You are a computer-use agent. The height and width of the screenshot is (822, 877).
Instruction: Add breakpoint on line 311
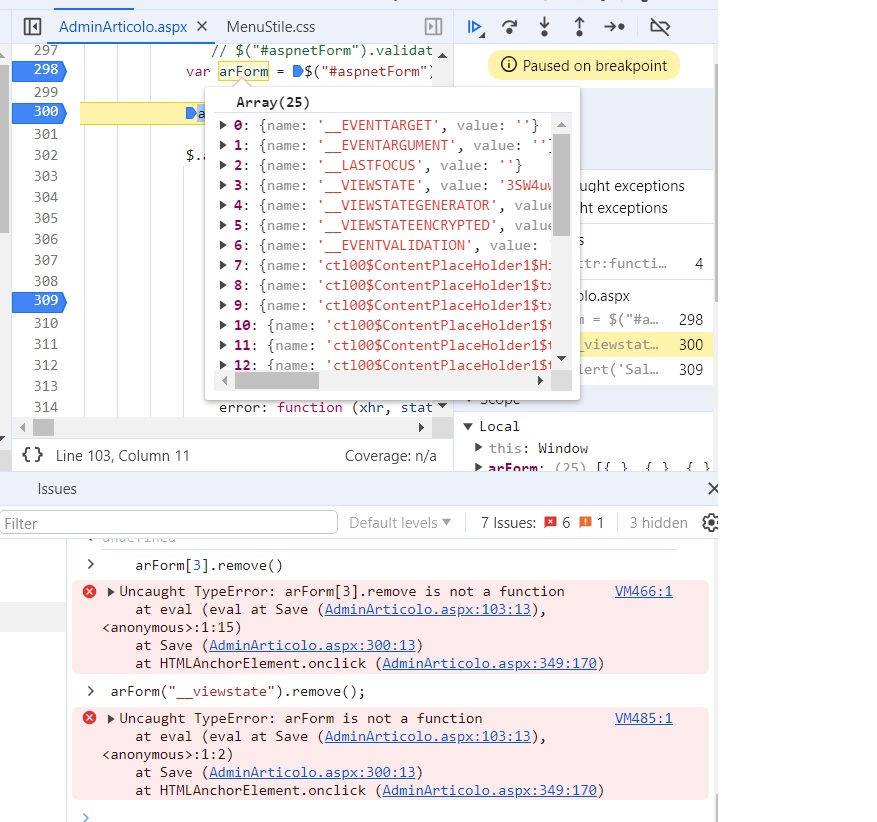coord(45,344)
